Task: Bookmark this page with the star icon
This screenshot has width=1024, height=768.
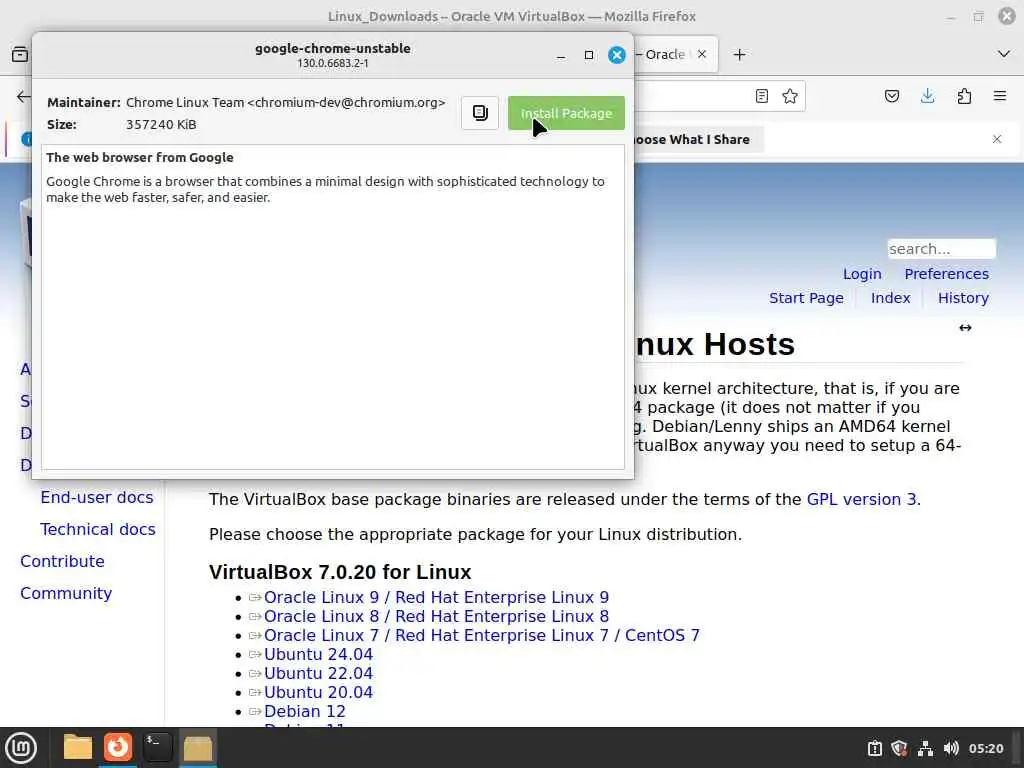Action: coord(790,96)
